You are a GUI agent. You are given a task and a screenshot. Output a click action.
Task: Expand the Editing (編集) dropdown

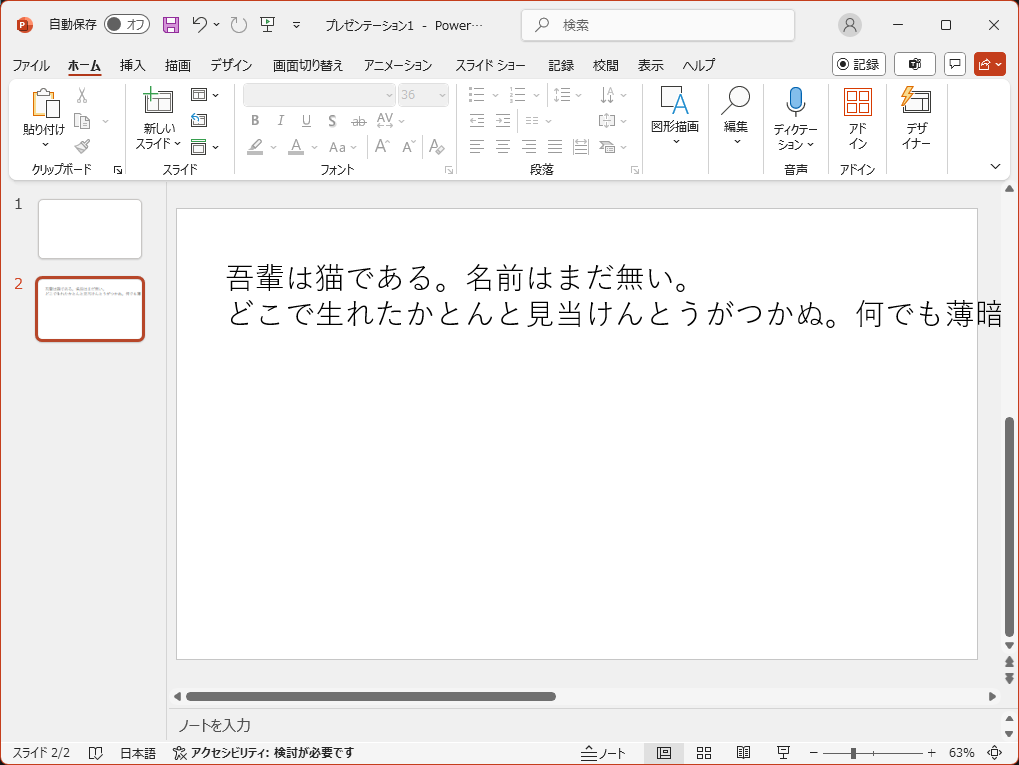click(736, 118)
